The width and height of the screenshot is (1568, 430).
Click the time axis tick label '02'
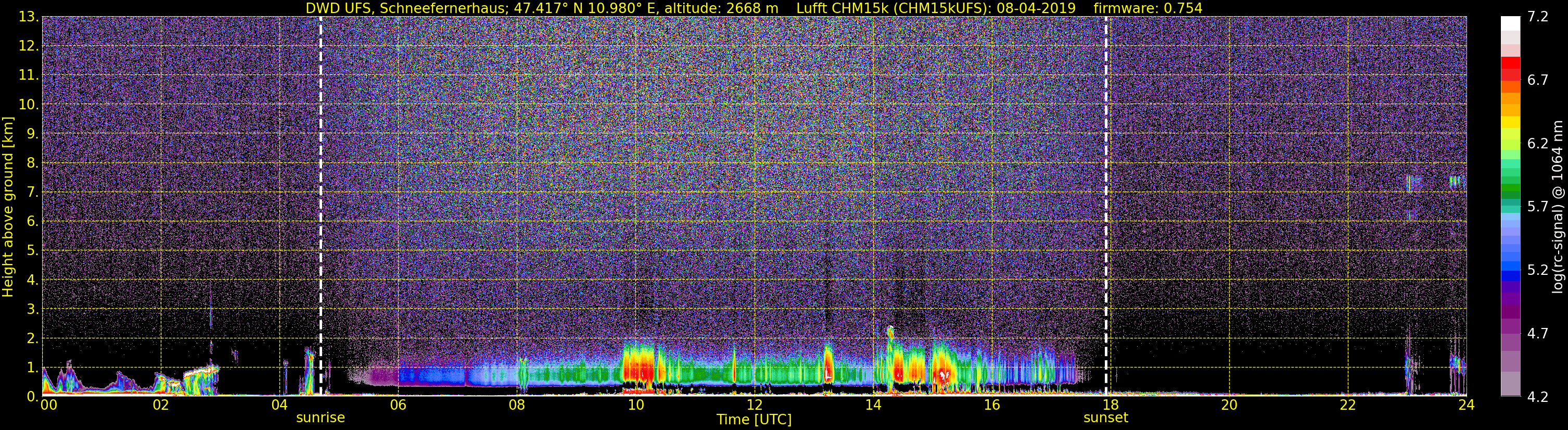point(161,406)
